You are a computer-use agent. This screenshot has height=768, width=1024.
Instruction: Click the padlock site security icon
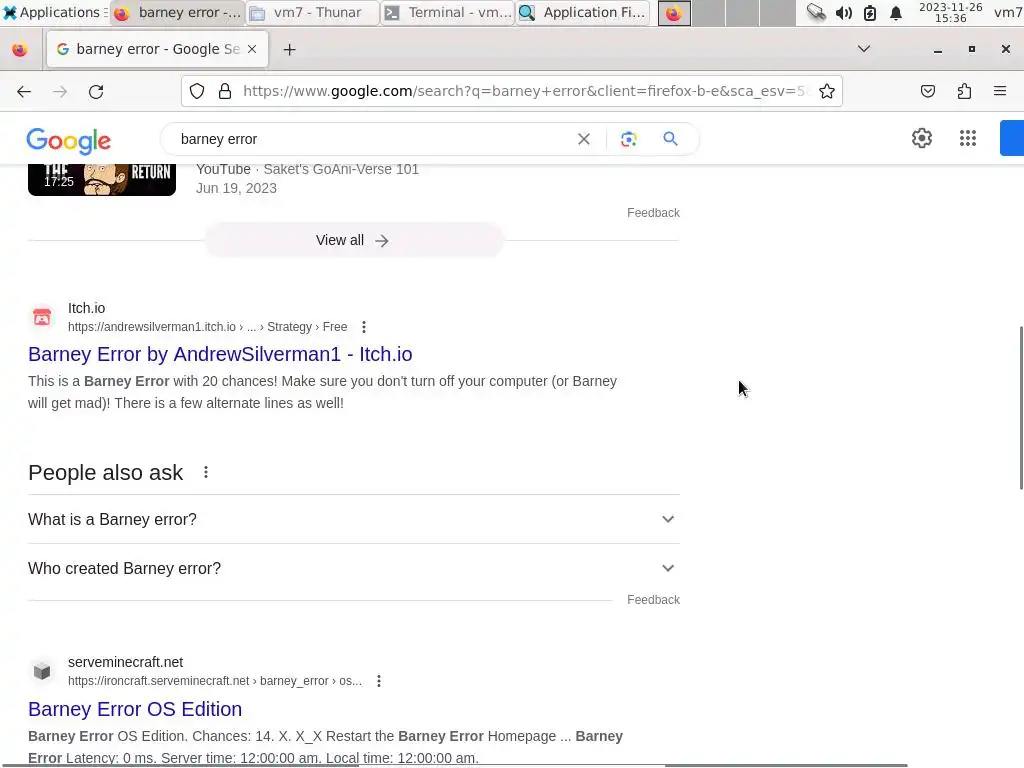pos(225,91)
